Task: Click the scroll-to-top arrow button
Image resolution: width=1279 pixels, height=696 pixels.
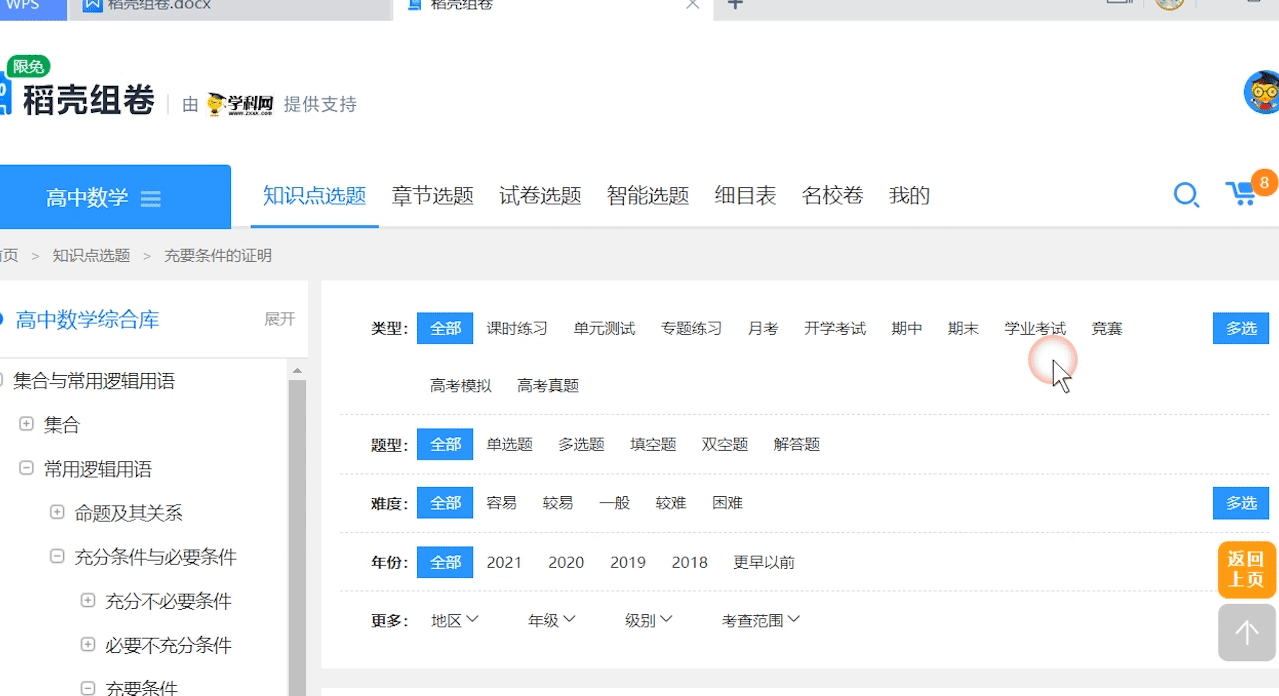Action: 1246,632
